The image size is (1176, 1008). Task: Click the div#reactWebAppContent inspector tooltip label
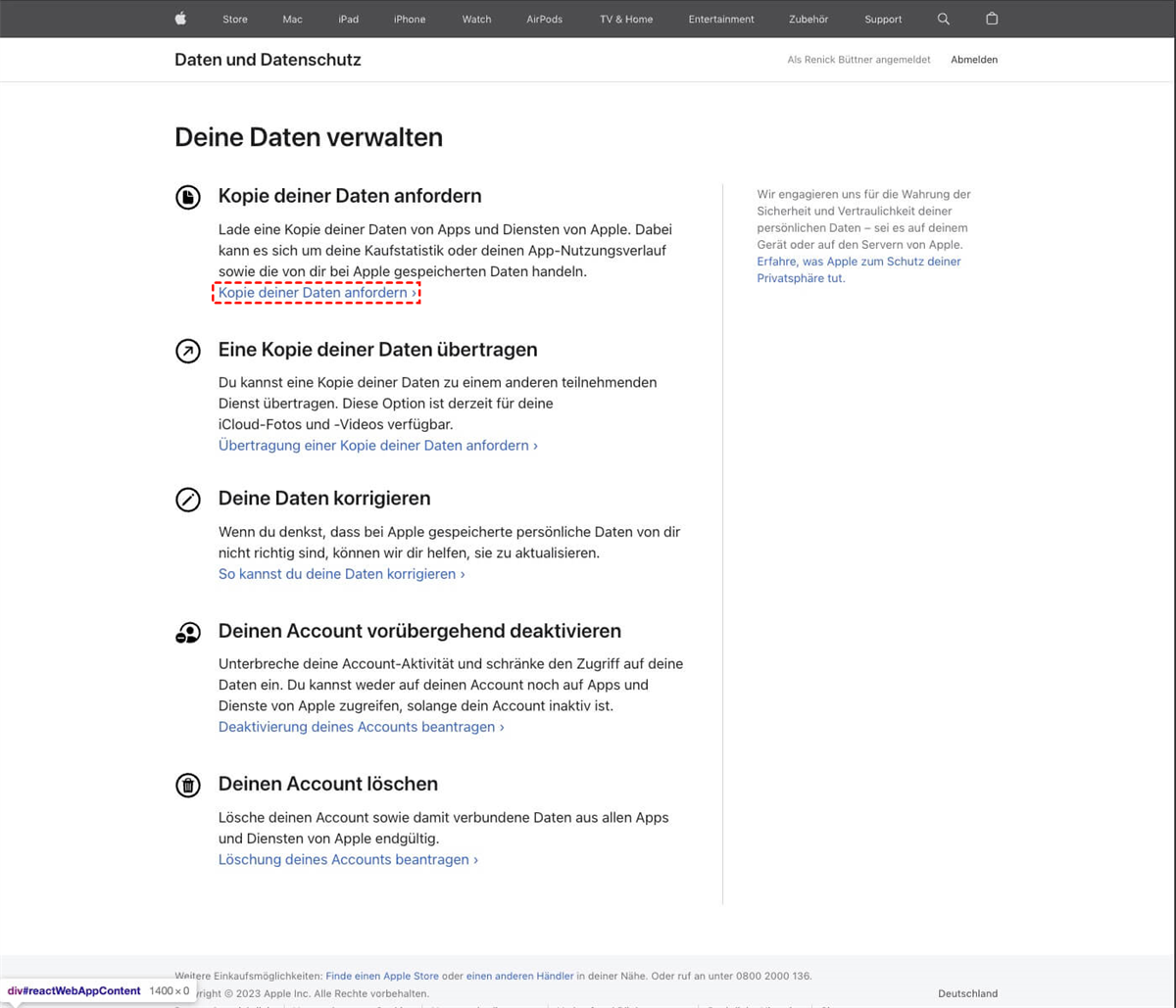point(74,991)
